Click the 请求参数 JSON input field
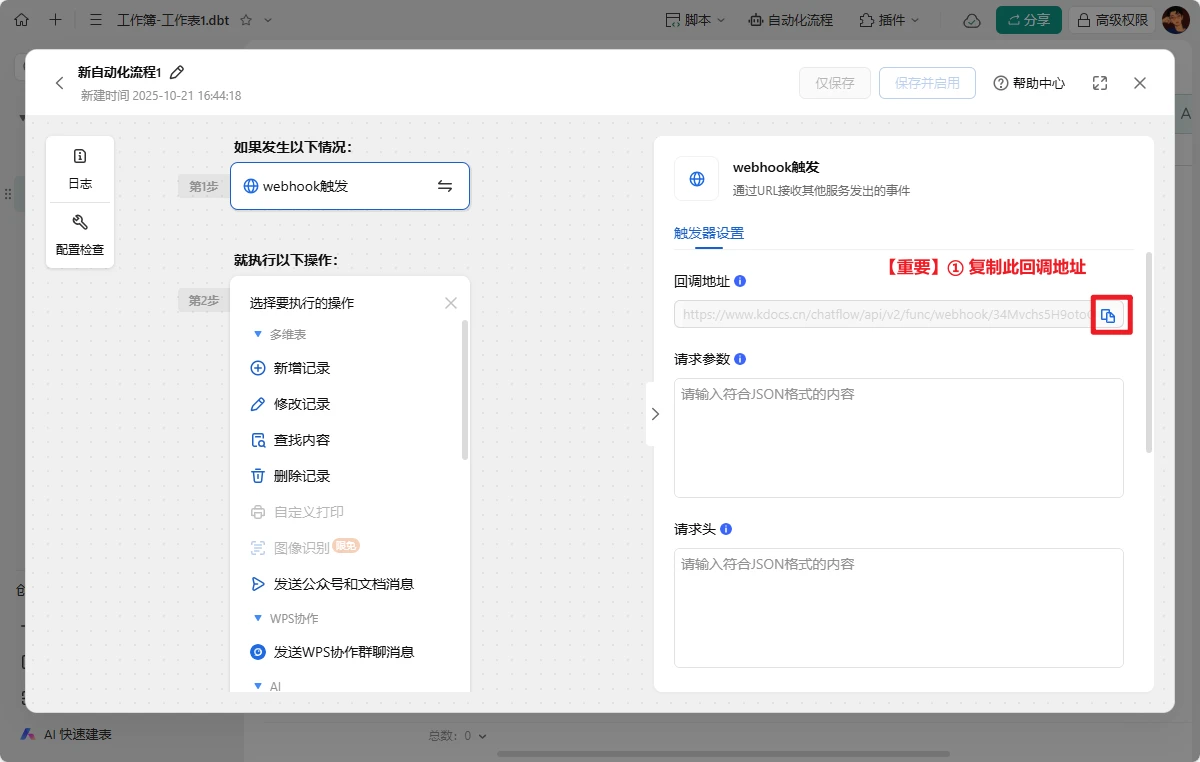 (898, 438)
